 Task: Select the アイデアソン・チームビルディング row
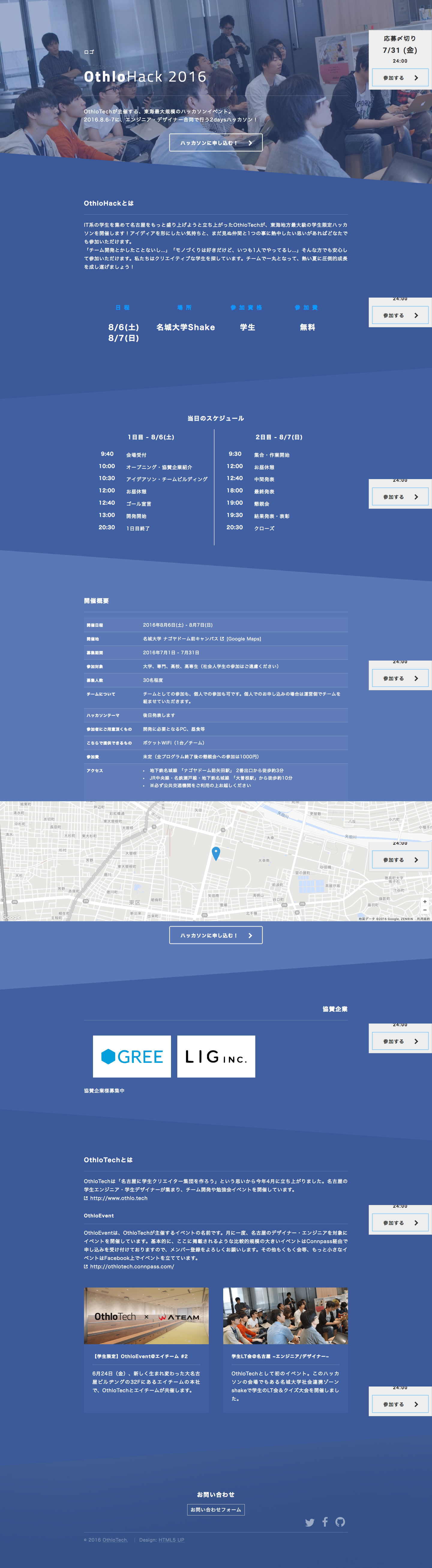coord(153,479)
